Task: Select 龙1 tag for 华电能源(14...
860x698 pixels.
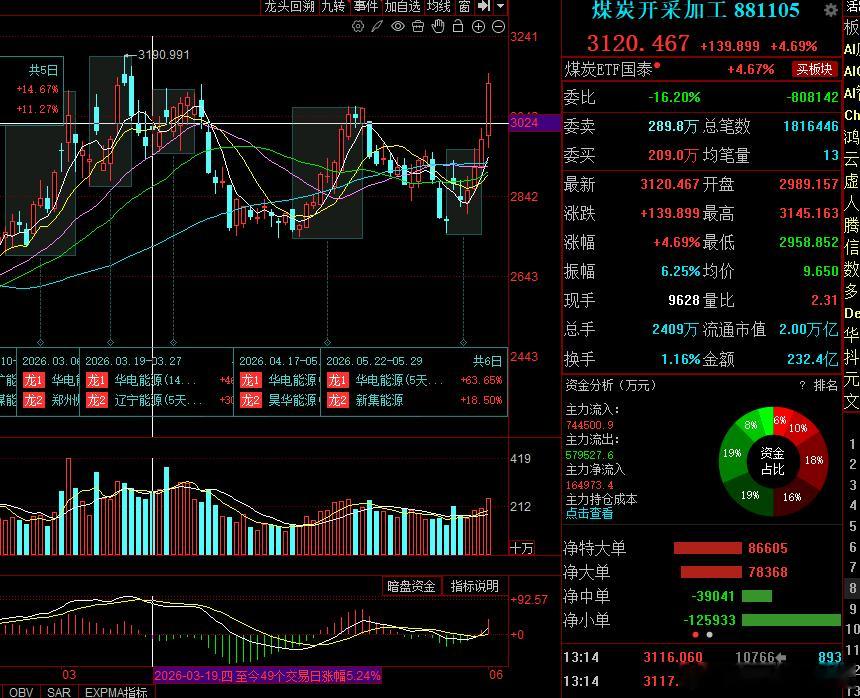Action: (97, 380)
